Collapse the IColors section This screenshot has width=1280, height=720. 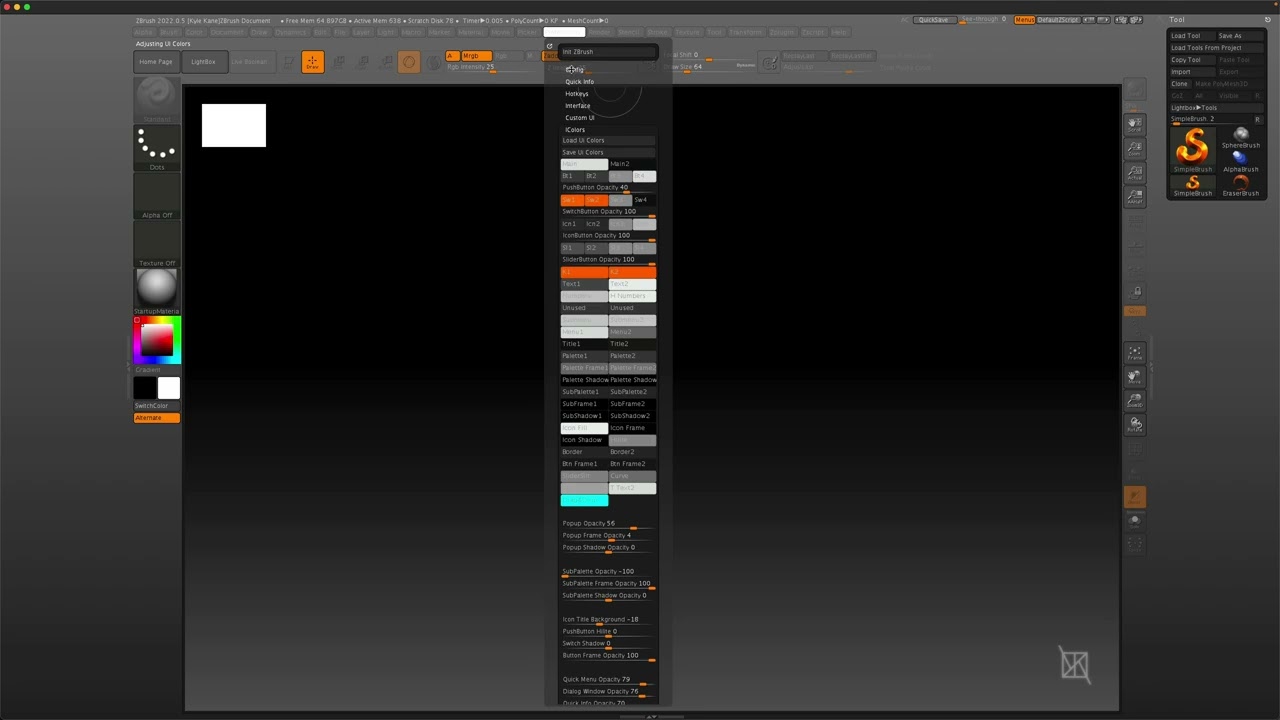(575, 130)
